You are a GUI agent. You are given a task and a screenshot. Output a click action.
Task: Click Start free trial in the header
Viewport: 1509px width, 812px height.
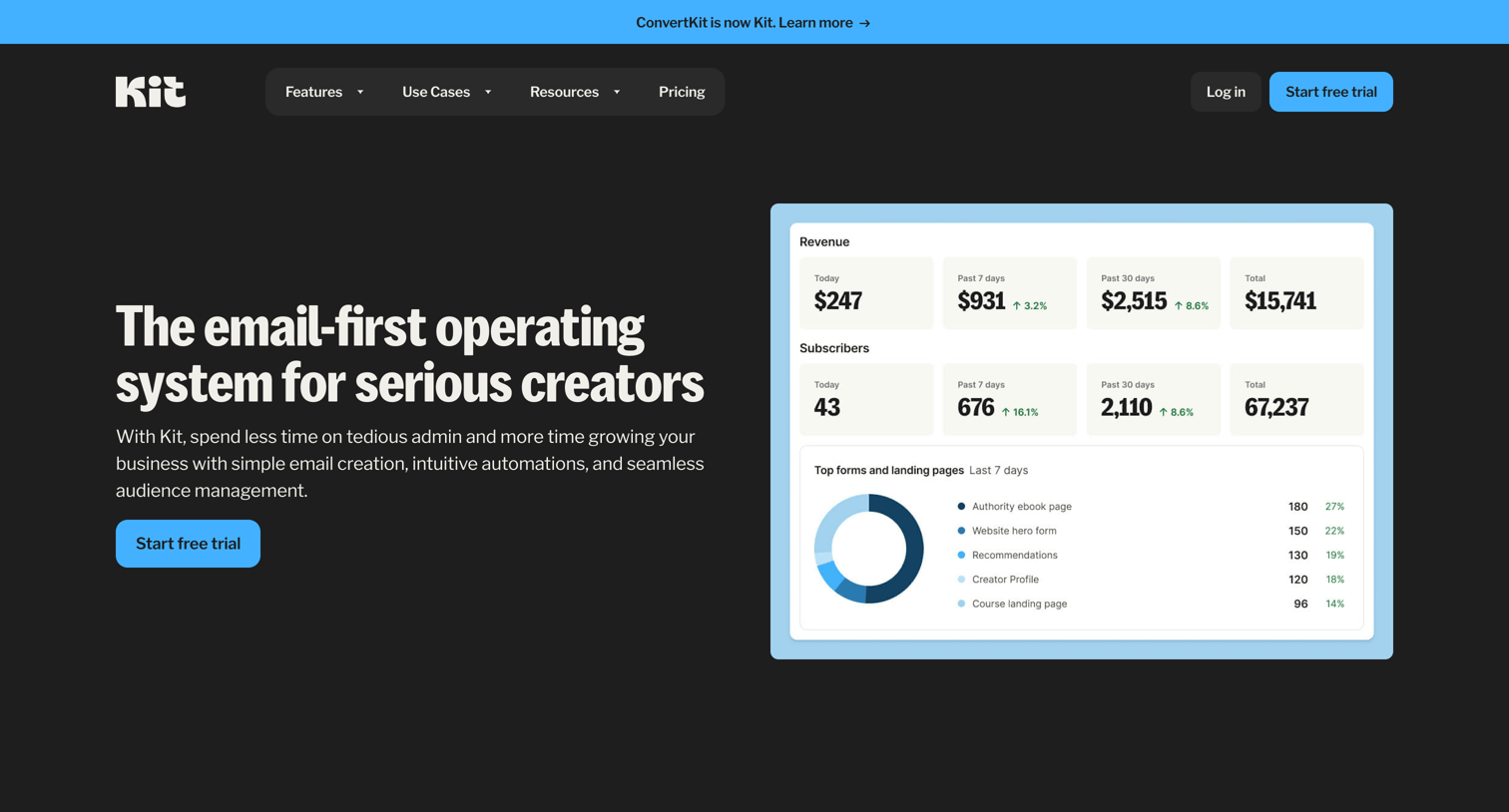click(x=1330, y=92)
